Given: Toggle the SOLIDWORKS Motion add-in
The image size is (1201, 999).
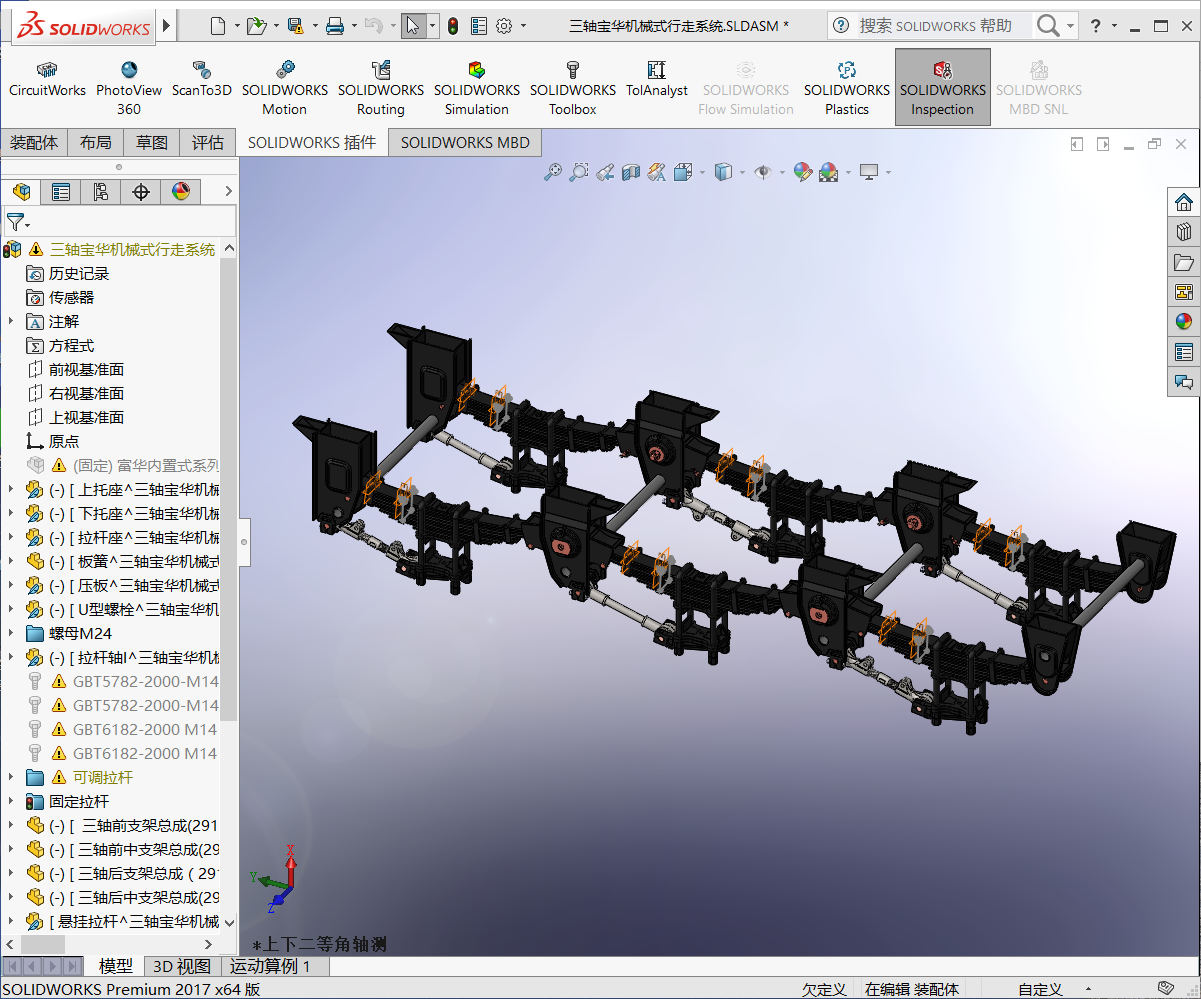Looking at the screenshot, I should [x=285, y=88].
